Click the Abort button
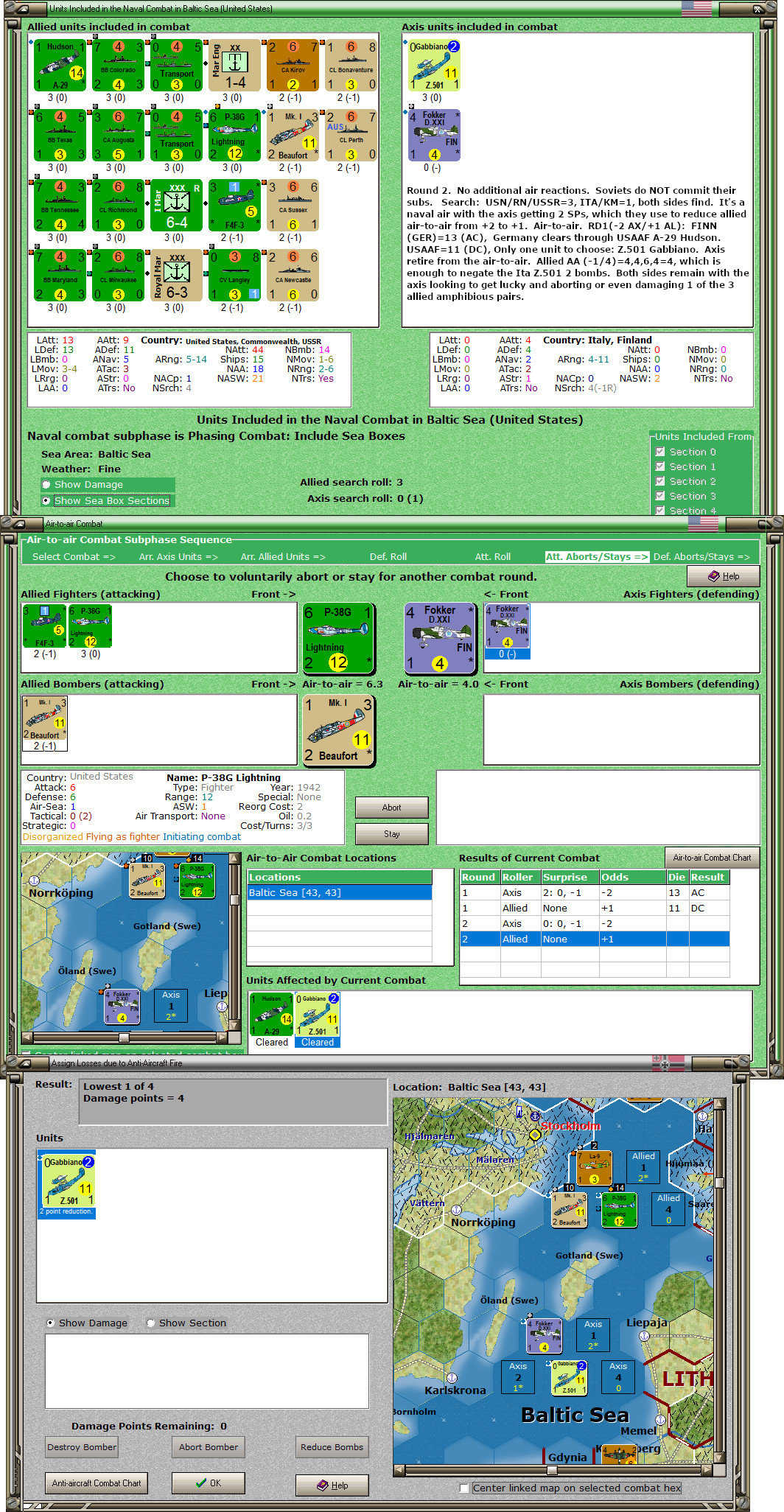The height and width of the screenshot is (1512, 784). [391, 808]
